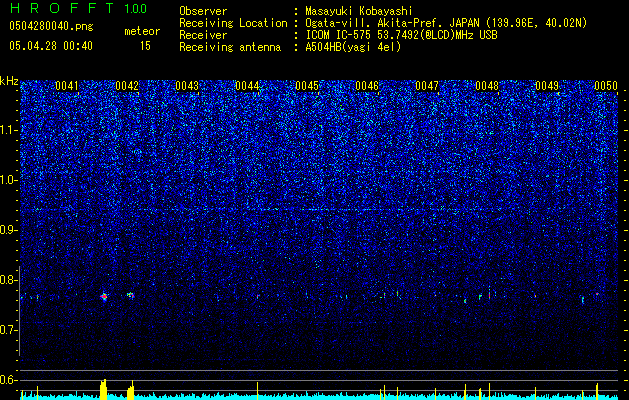Click the 0050 time marker
The width and height of the screenshot is (629, 400).
[x=606, y=86]
